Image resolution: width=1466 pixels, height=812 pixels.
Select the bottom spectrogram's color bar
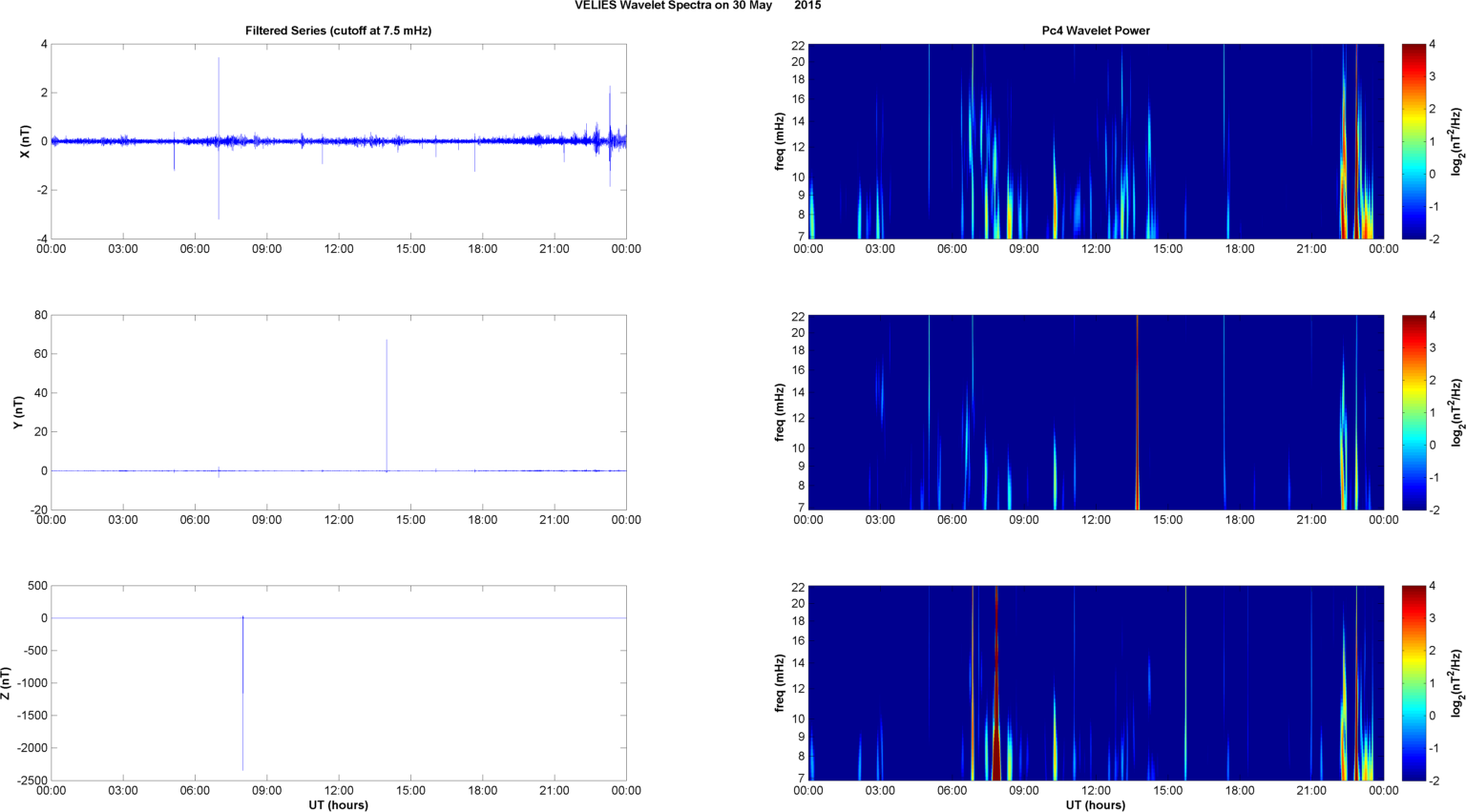tap(1414, 683)
